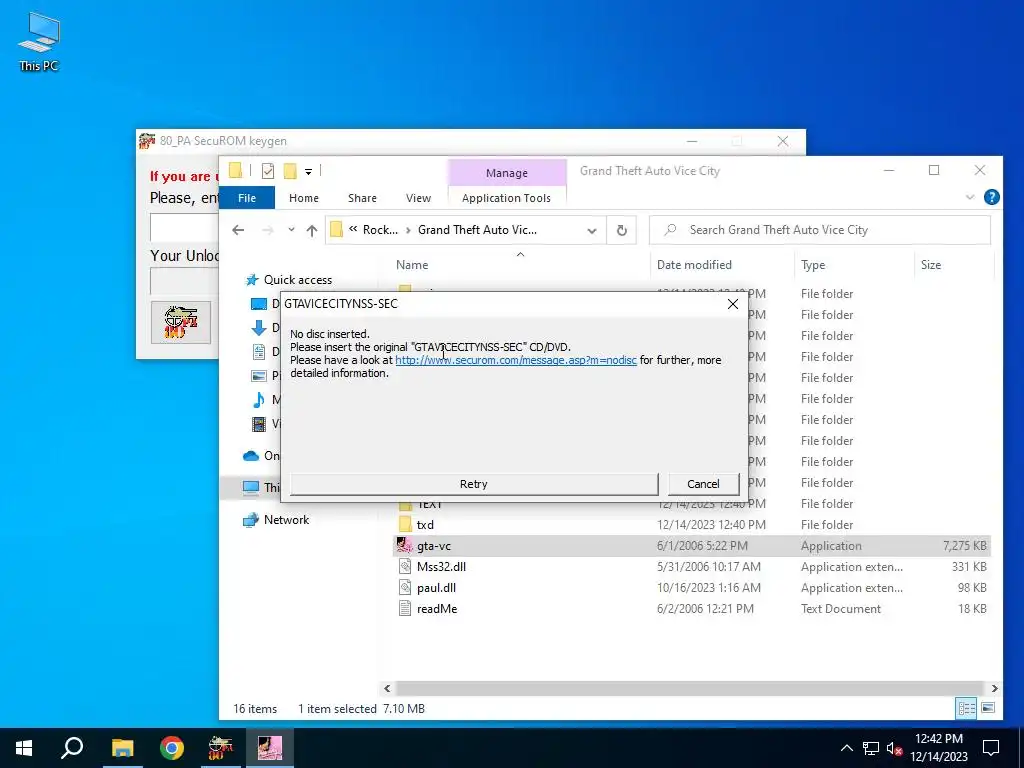Show hidden tray icons
The width and height of the screenshot is (1024, 768).
point(846,748)
